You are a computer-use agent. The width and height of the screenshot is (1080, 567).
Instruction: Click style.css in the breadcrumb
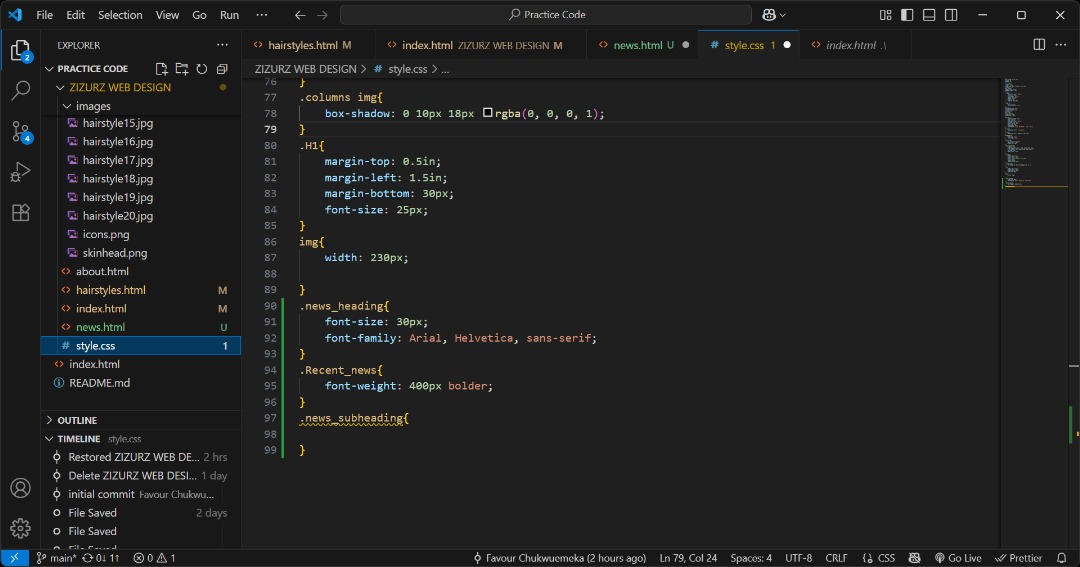click(x=408, y=69)
